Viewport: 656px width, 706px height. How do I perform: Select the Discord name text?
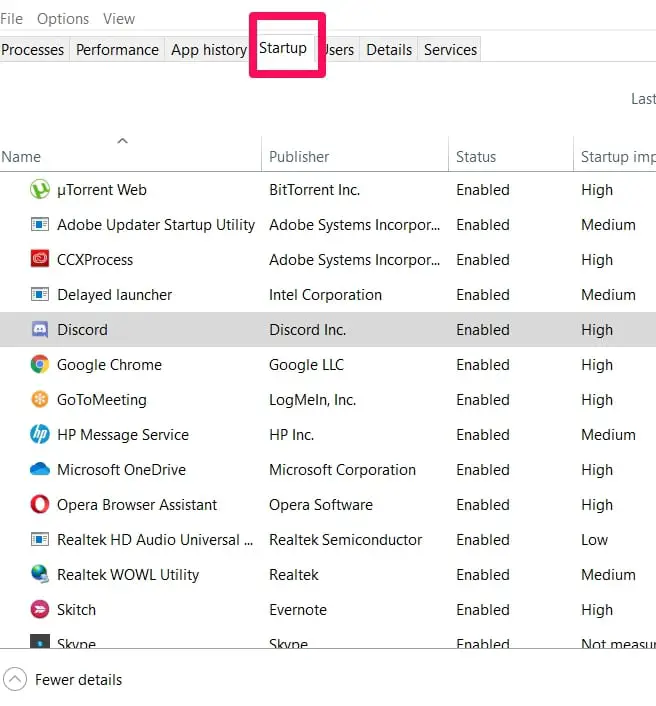click(82, 330)
